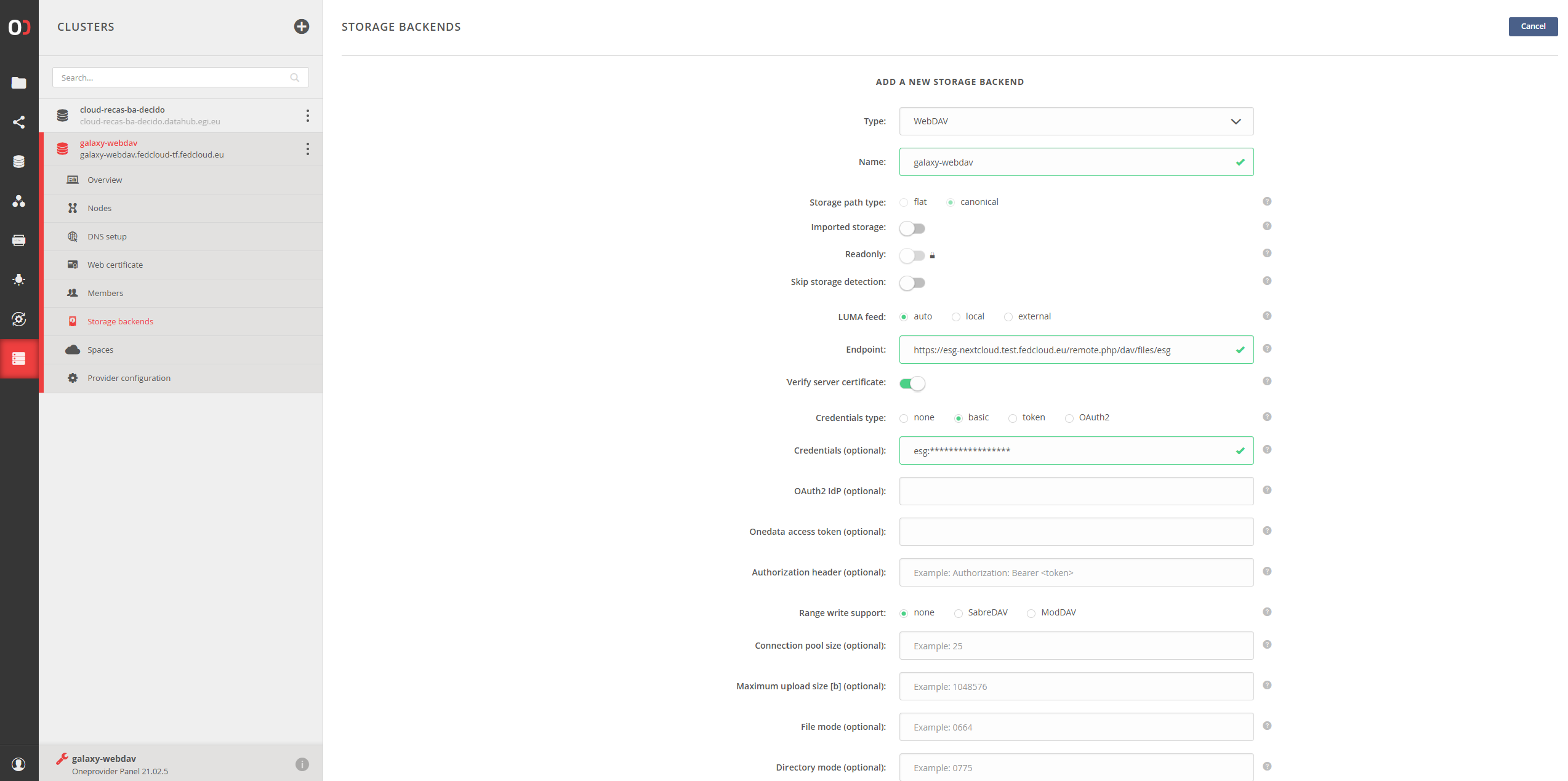Click the user account icon at bottom
This screenshot has width=1568, height=781.
tap(19, 764)
